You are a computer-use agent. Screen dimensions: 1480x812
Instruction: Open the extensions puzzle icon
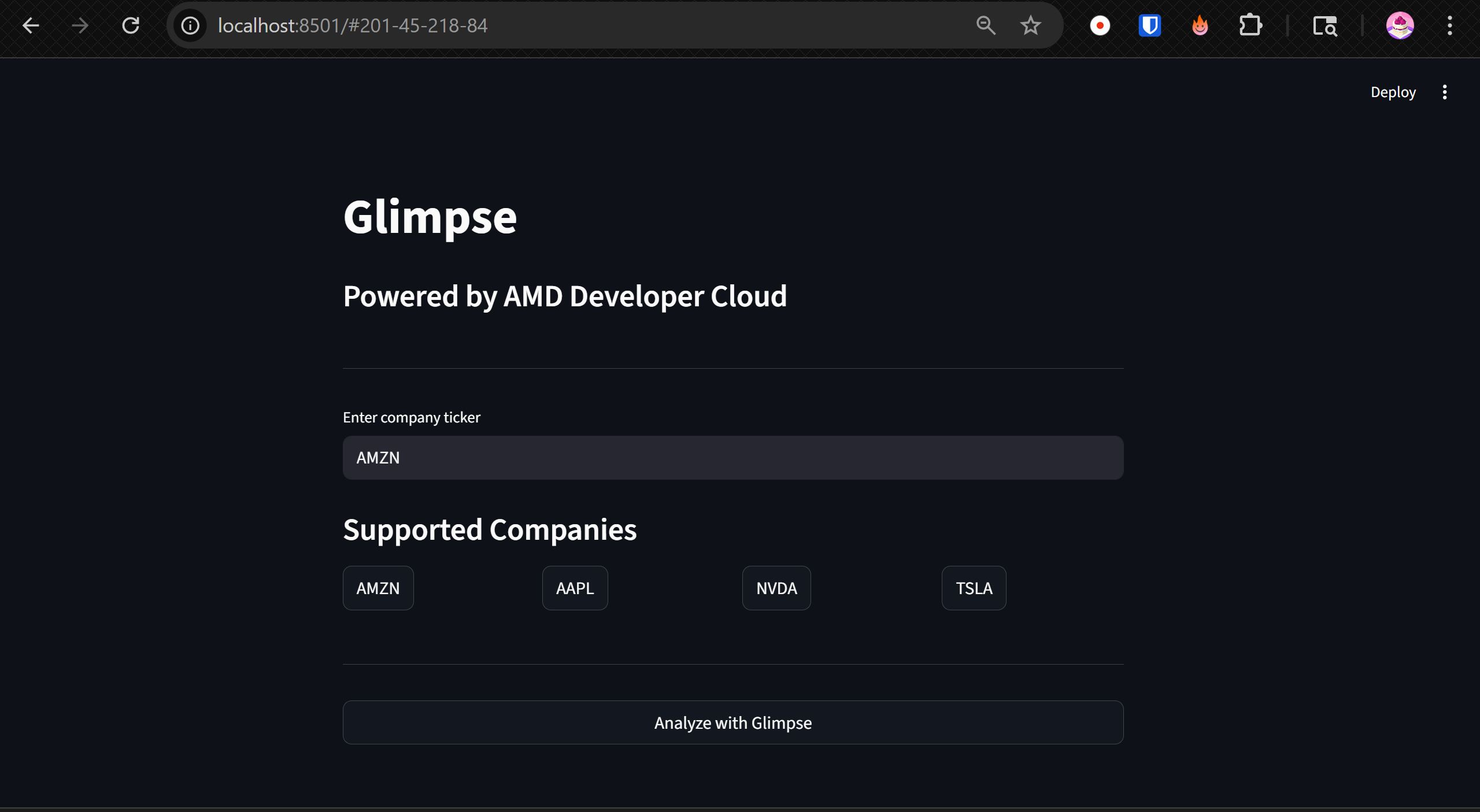click(1250, 25)
